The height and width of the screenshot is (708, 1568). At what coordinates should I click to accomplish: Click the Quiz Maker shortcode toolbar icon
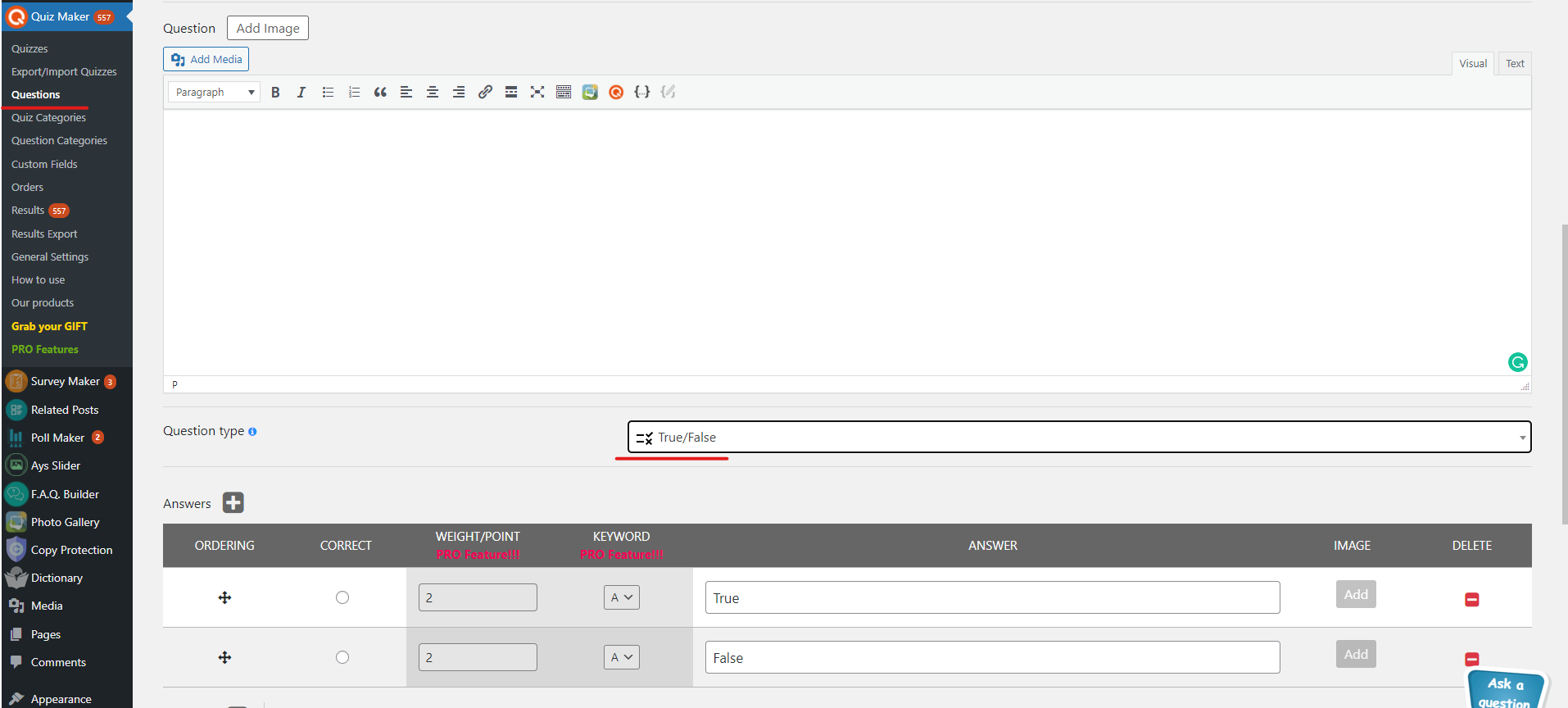tap(616, 92)
